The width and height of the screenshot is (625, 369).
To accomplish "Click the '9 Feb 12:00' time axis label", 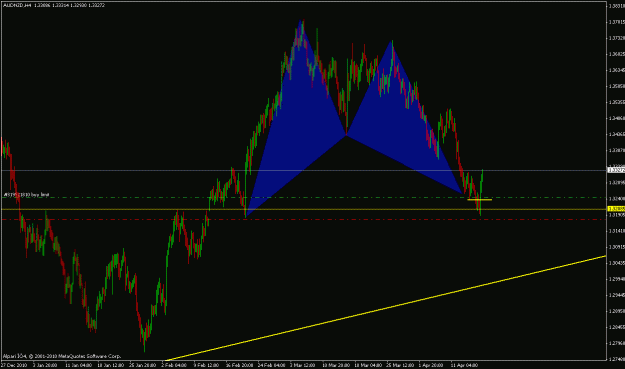I will [x=206, y=365].
